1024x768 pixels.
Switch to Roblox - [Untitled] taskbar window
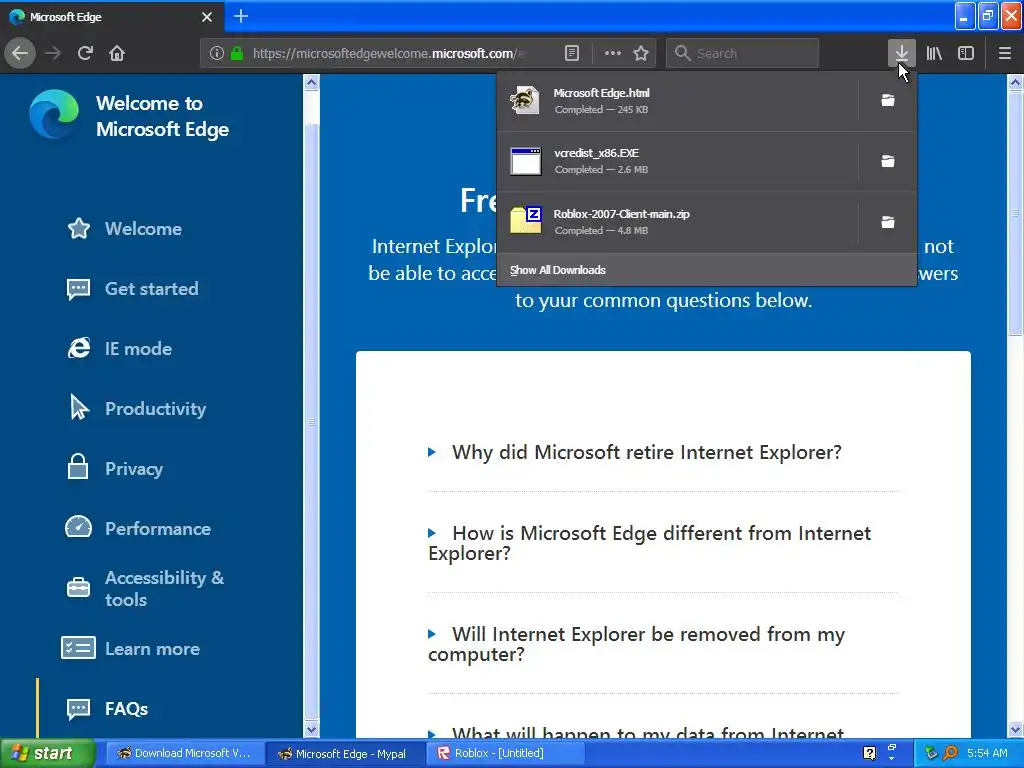504,753
